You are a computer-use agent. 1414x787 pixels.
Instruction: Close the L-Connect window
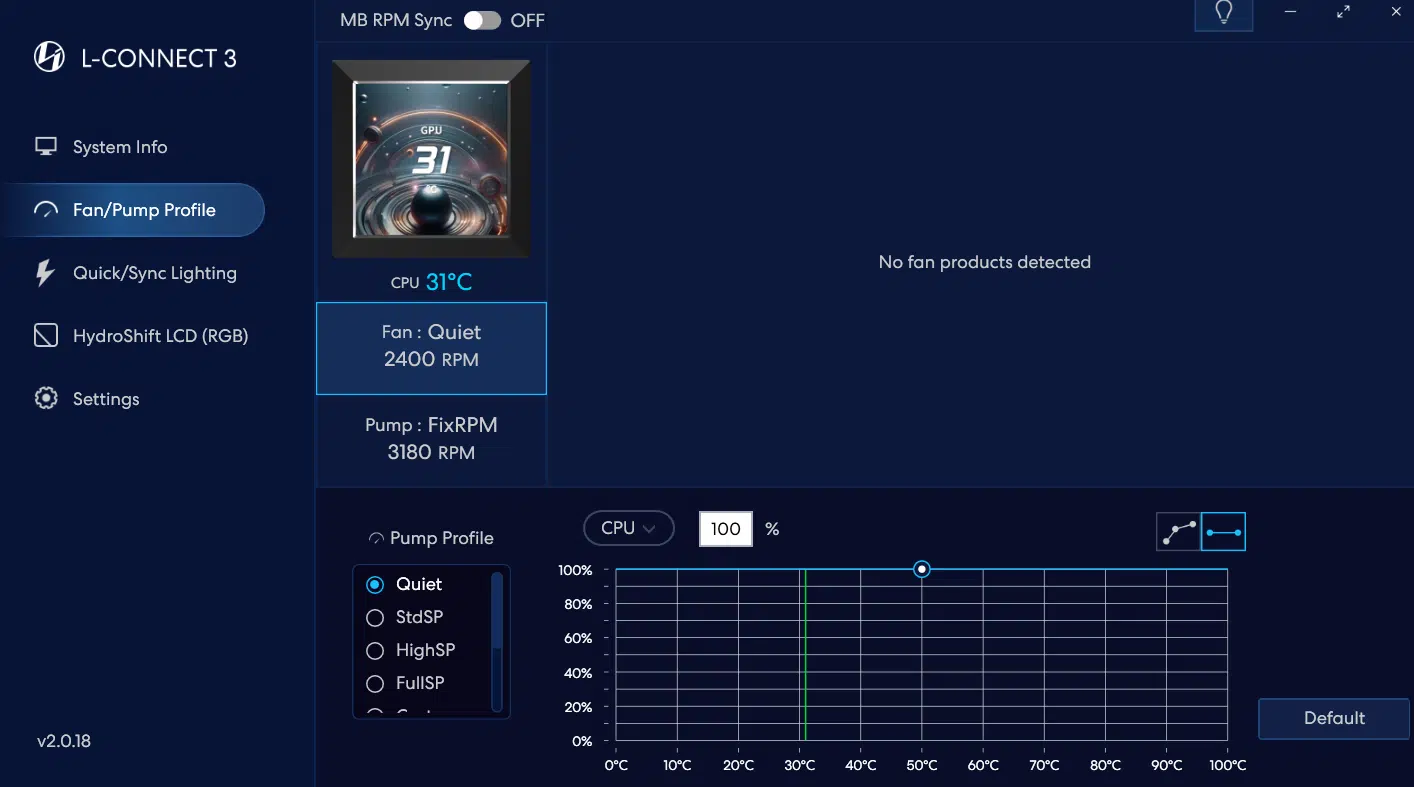1396,12
